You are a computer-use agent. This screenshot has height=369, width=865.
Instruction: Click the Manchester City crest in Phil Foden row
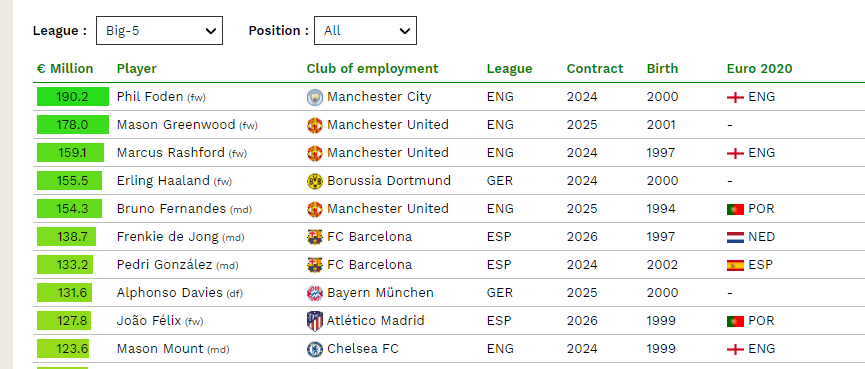click(314, 98)
